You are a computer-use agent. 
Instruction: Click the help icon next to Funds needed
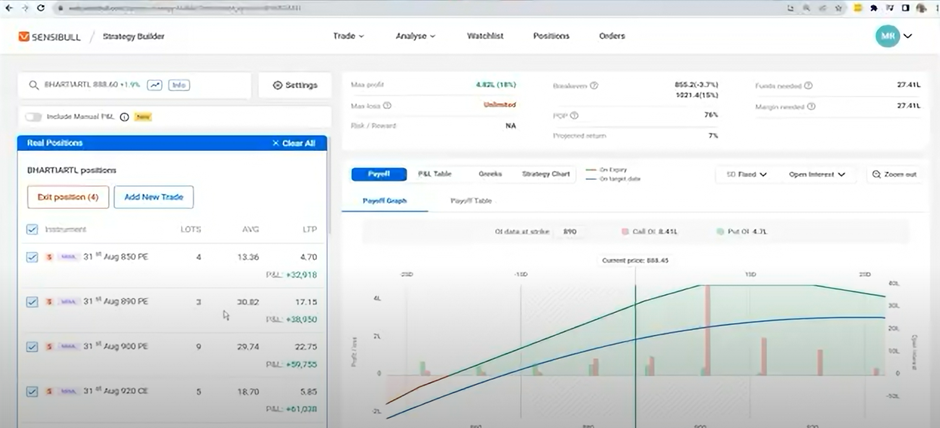coord(808,86)
